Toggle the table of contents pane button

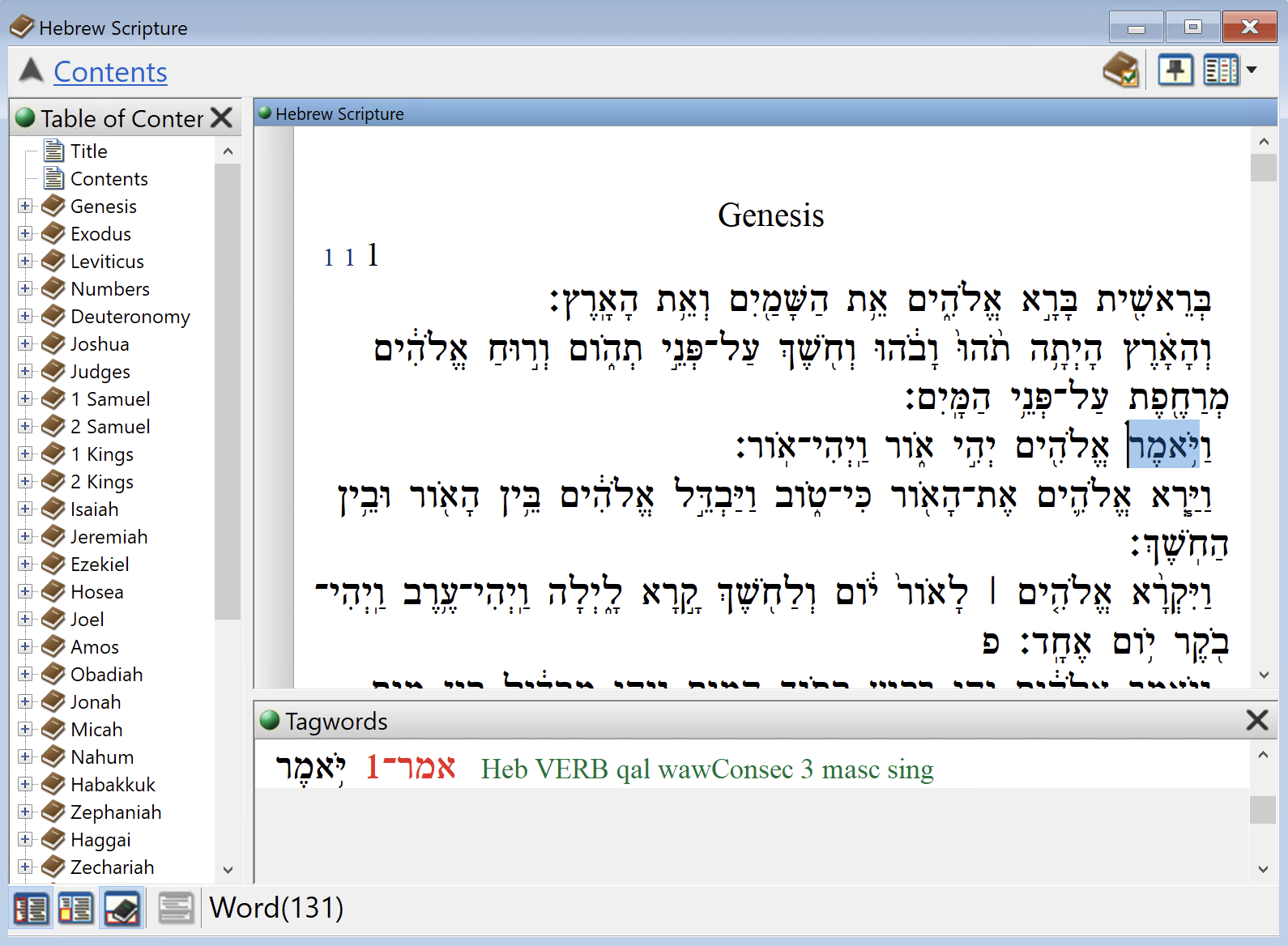[31, 908]
